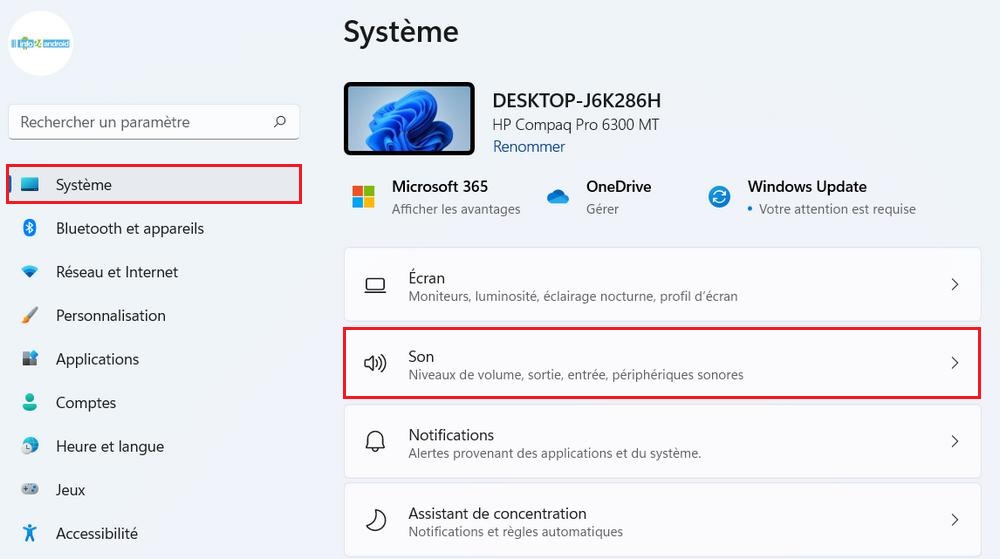The image size is (1000, 559).
Task: Click the Wi-Fi icon beside Réseau et Internet
Action: click(29, 272)
